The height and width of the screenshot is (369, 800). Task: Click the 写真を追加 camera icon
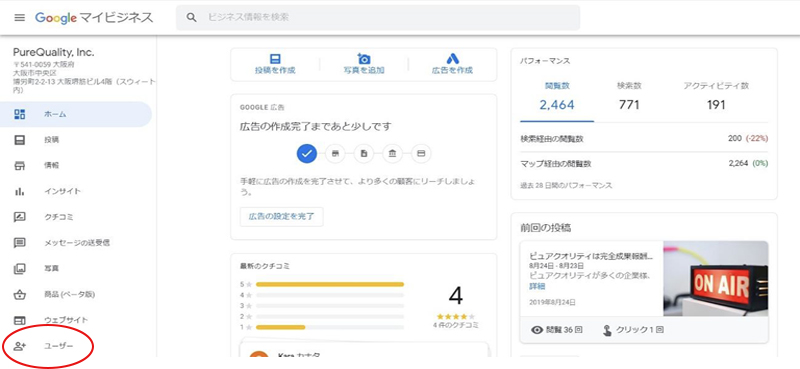point(364,59)
